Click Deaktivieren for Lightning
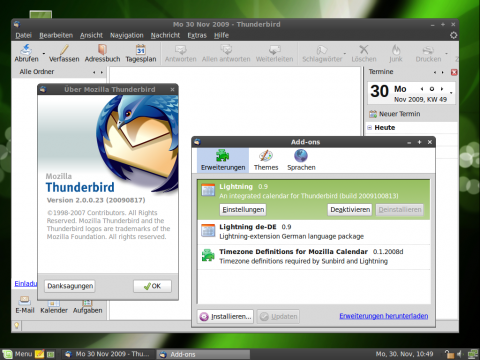Viewport: 480px width, 360px height. (350, 210)
